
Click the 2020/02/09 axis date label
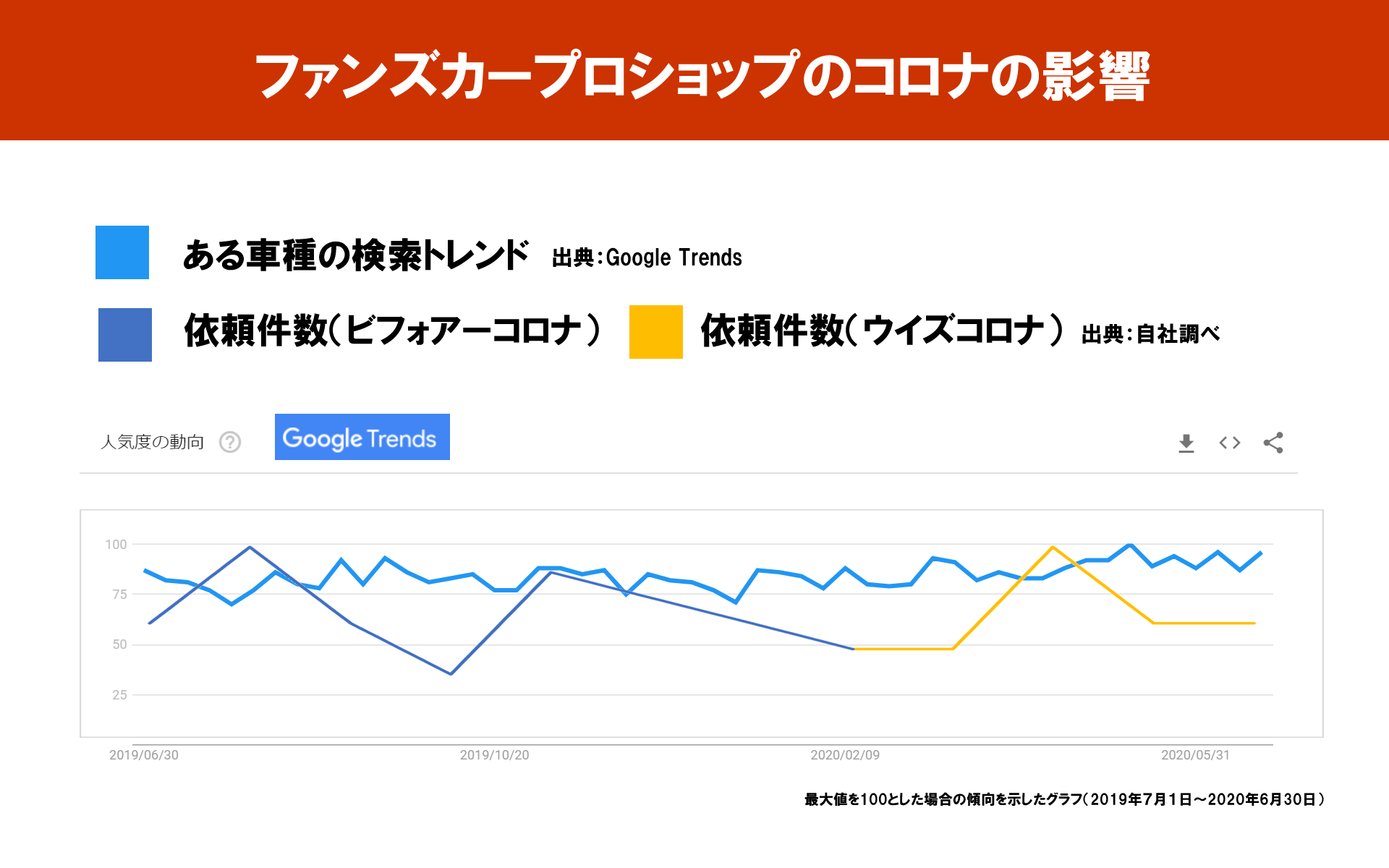(845, 755)
